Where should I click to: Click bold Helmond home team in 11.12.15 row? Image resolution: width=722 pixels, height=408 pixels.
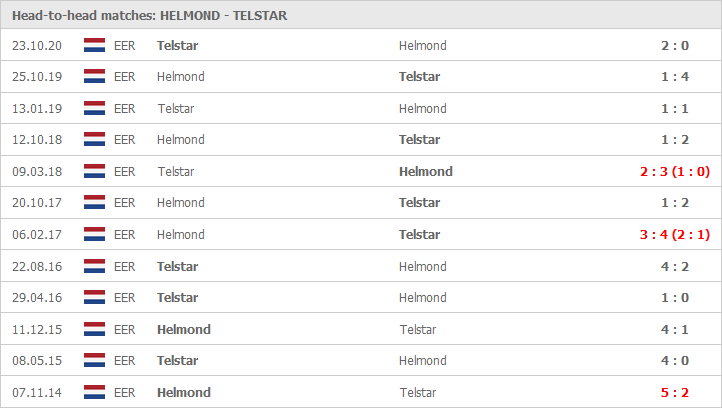(184, 330)
